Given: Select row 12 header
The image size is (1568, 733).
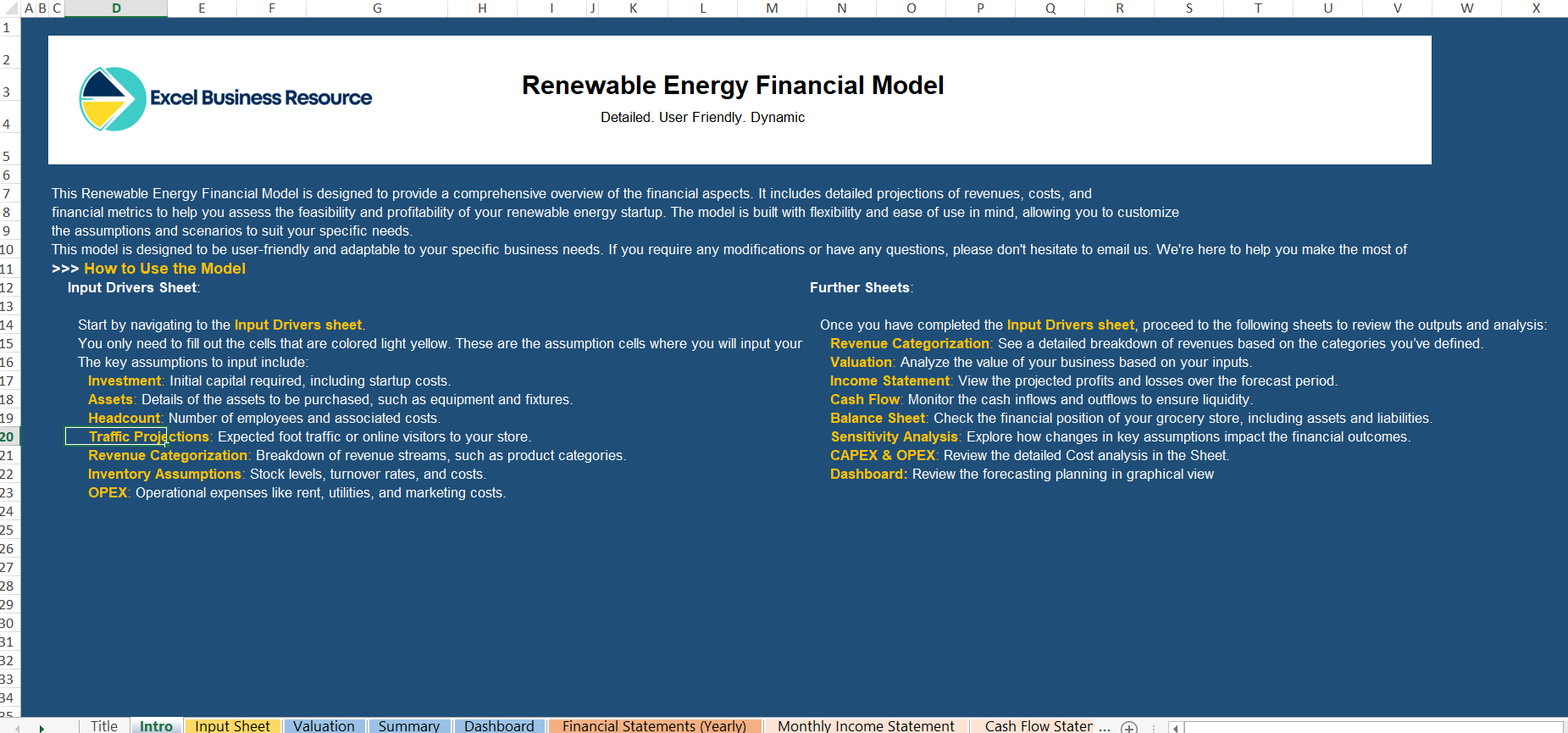Looking at the screenshot, I should pyautogui.click(x=8, y=288).
